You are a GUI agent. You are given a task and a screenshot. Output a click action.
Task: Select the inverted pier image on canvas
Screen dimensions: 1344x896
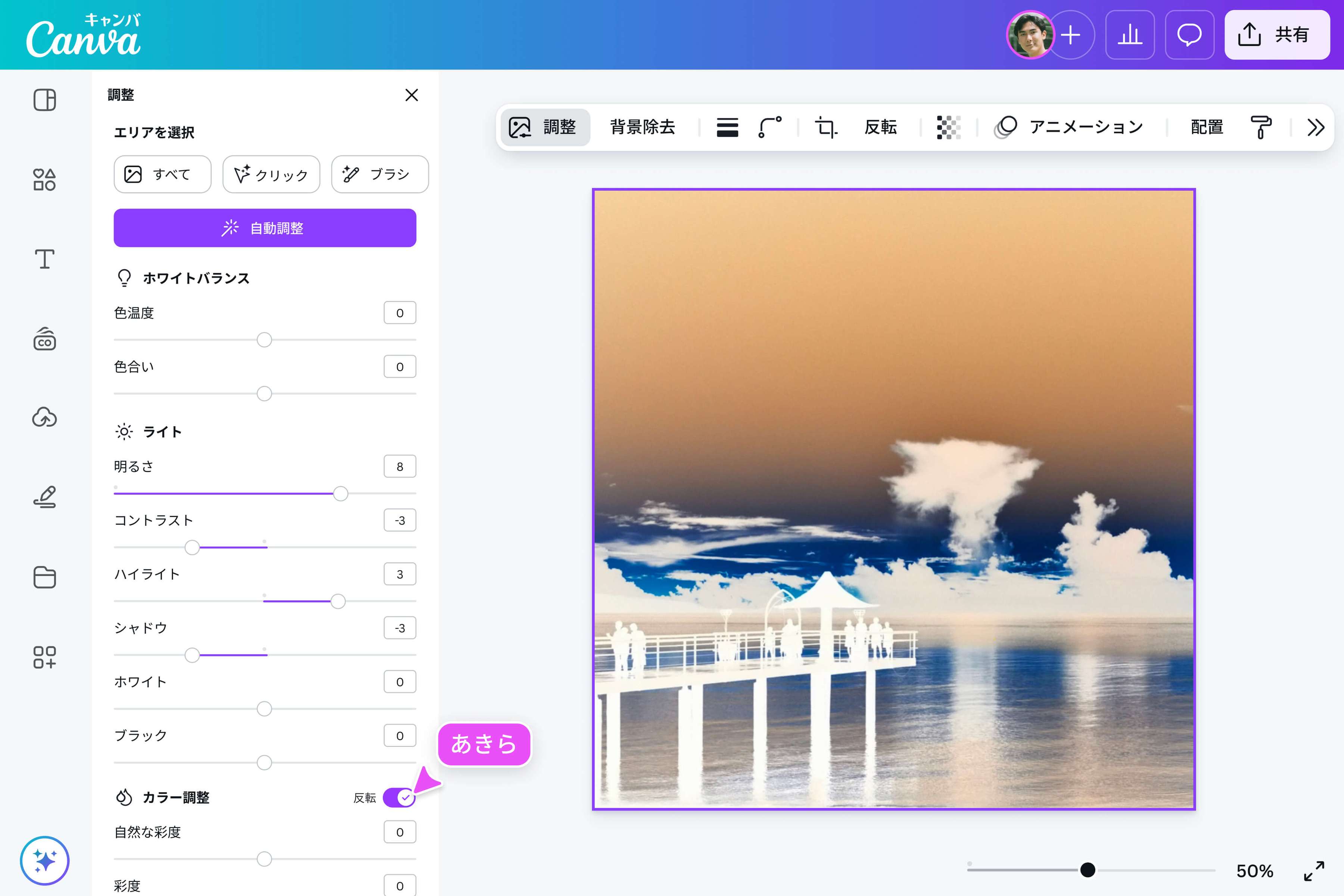coord(894,499)
